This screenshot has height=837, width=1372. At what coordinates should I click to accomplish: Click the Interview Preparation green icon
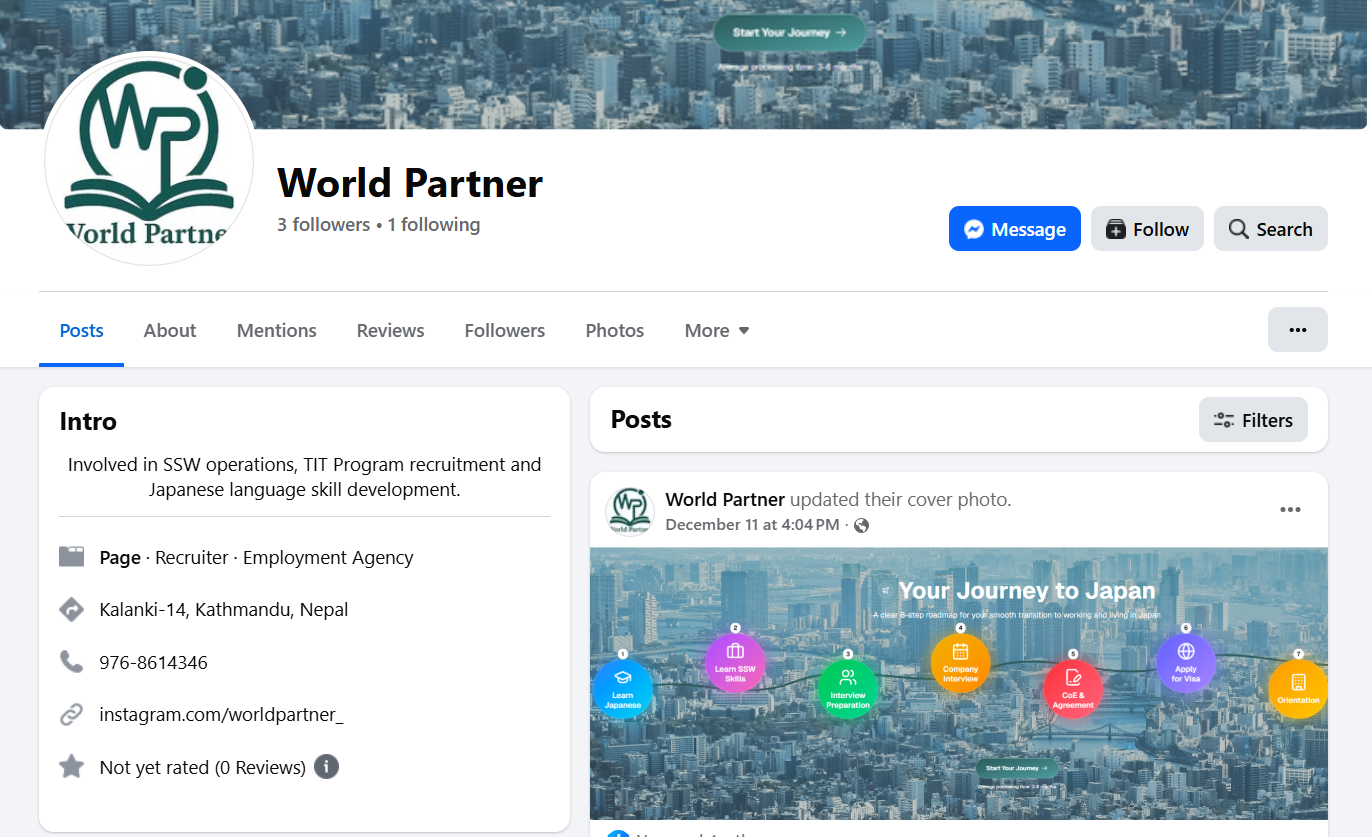848,689
